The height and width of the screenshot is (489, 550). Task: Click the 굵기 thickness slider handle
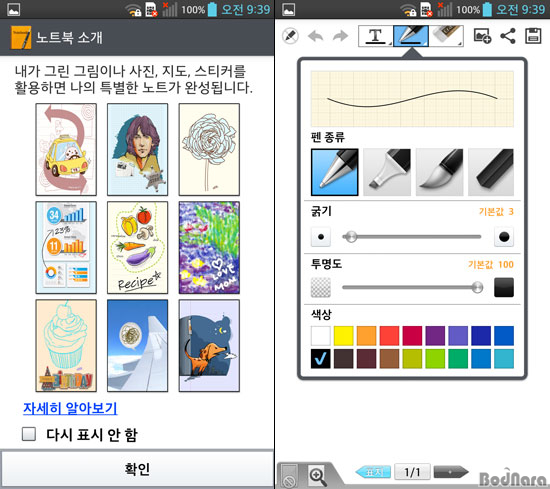350,237
